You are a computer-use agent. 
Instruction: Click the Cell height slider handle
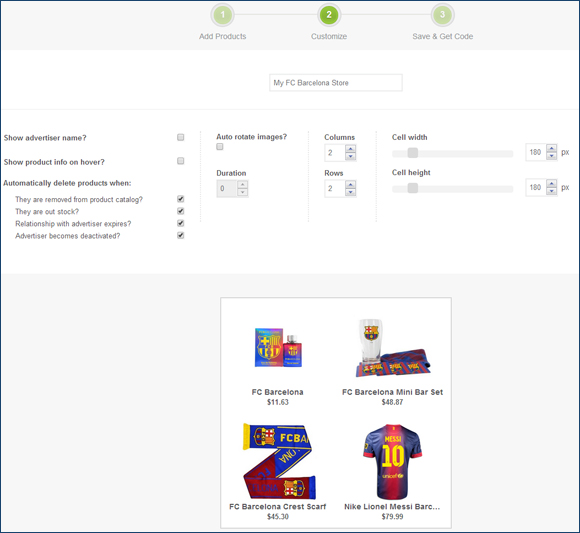(x=413, y=188)
